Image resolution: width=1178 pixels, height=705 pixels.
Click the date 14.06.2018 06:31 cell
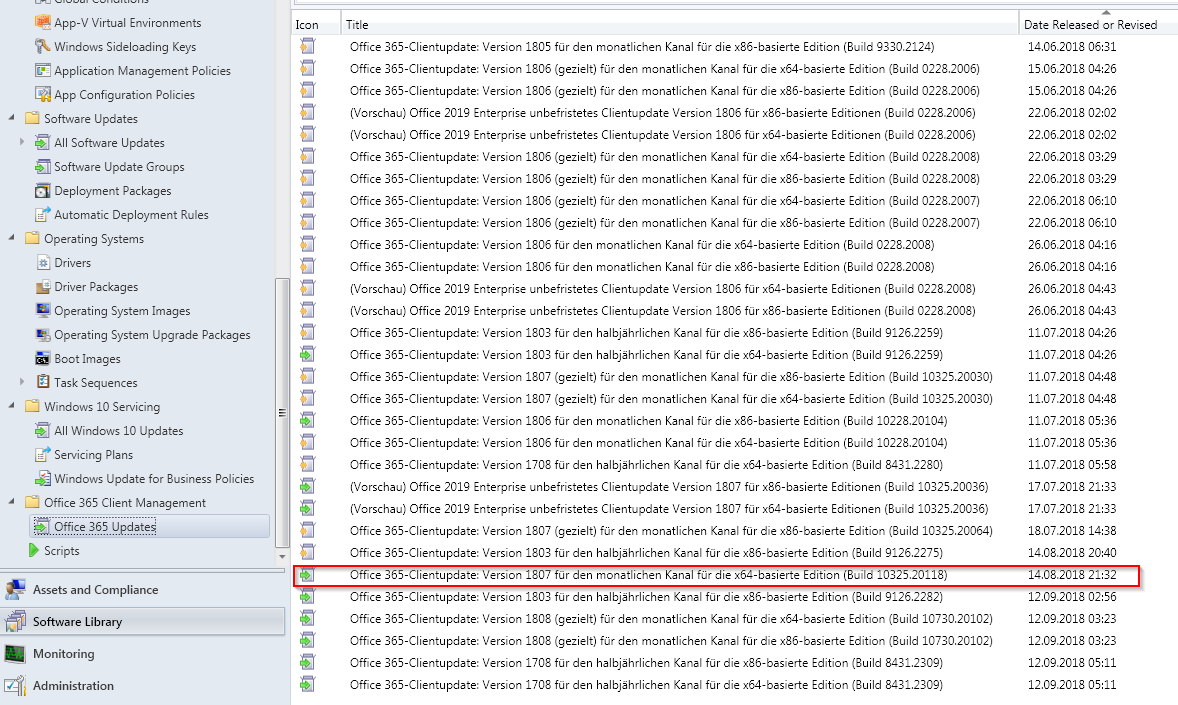pyautogui.click(x=1072, y=47)
